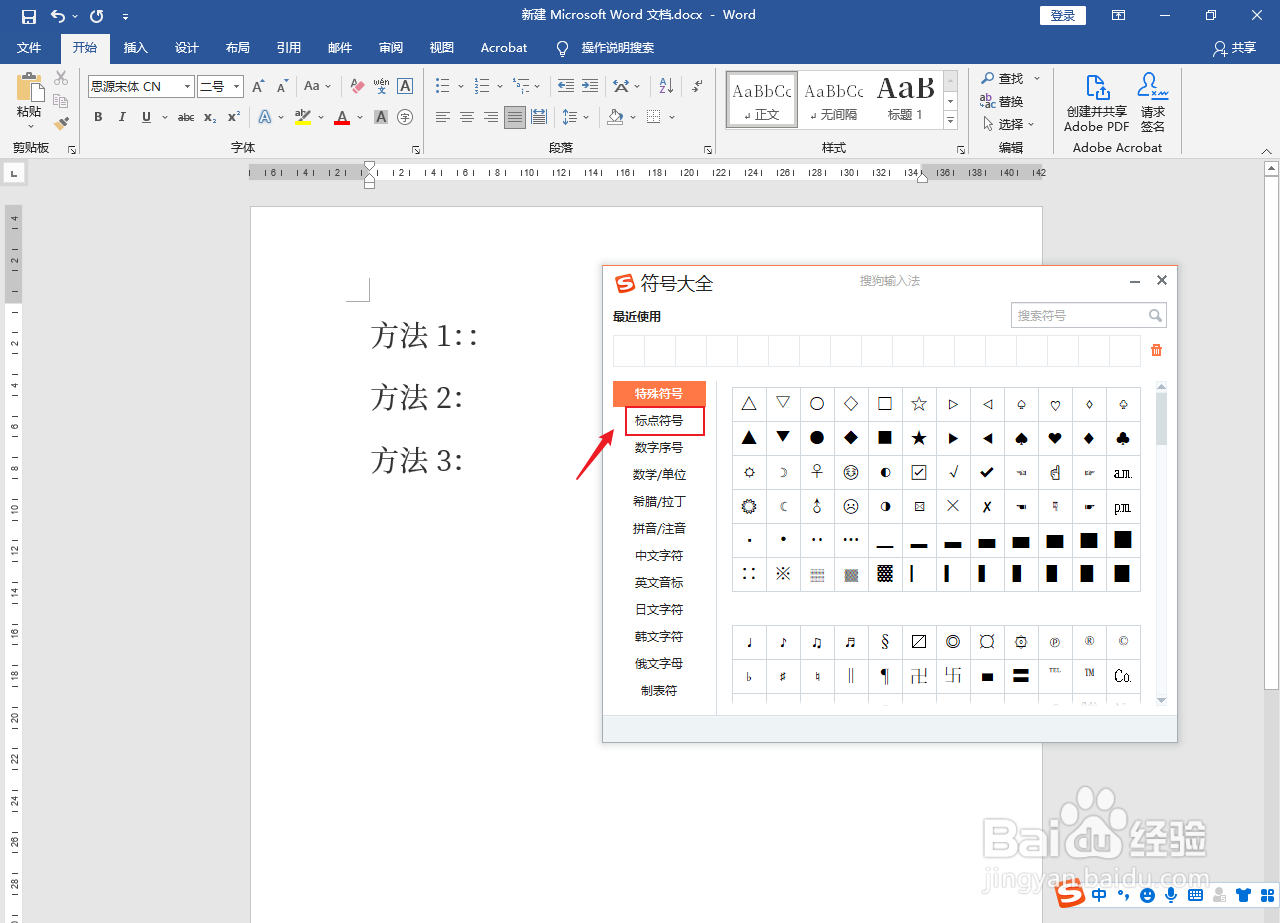The image size is (1280, 923).
Task: Switch to the 插入 ribbon tab
Action: click(x=136, y=47)
